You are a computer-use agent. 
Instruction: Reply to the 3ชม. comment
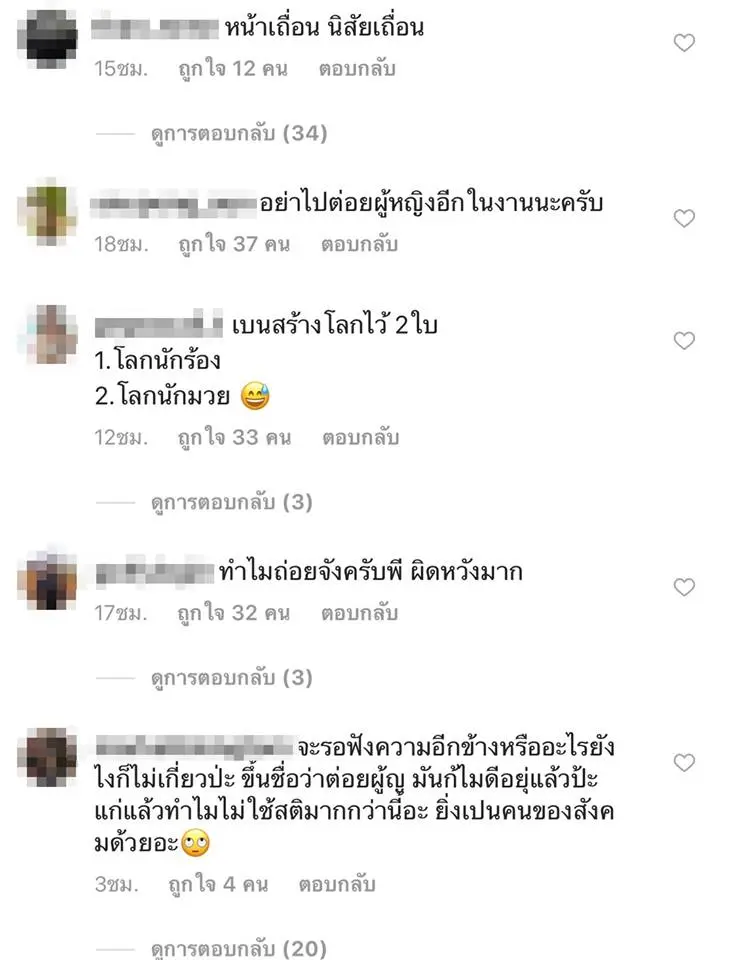tap(337, 884)
